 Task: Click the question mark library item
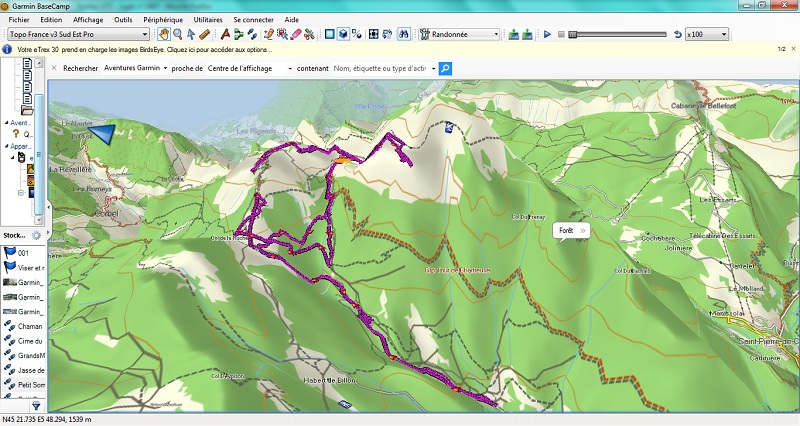(16, 134)
